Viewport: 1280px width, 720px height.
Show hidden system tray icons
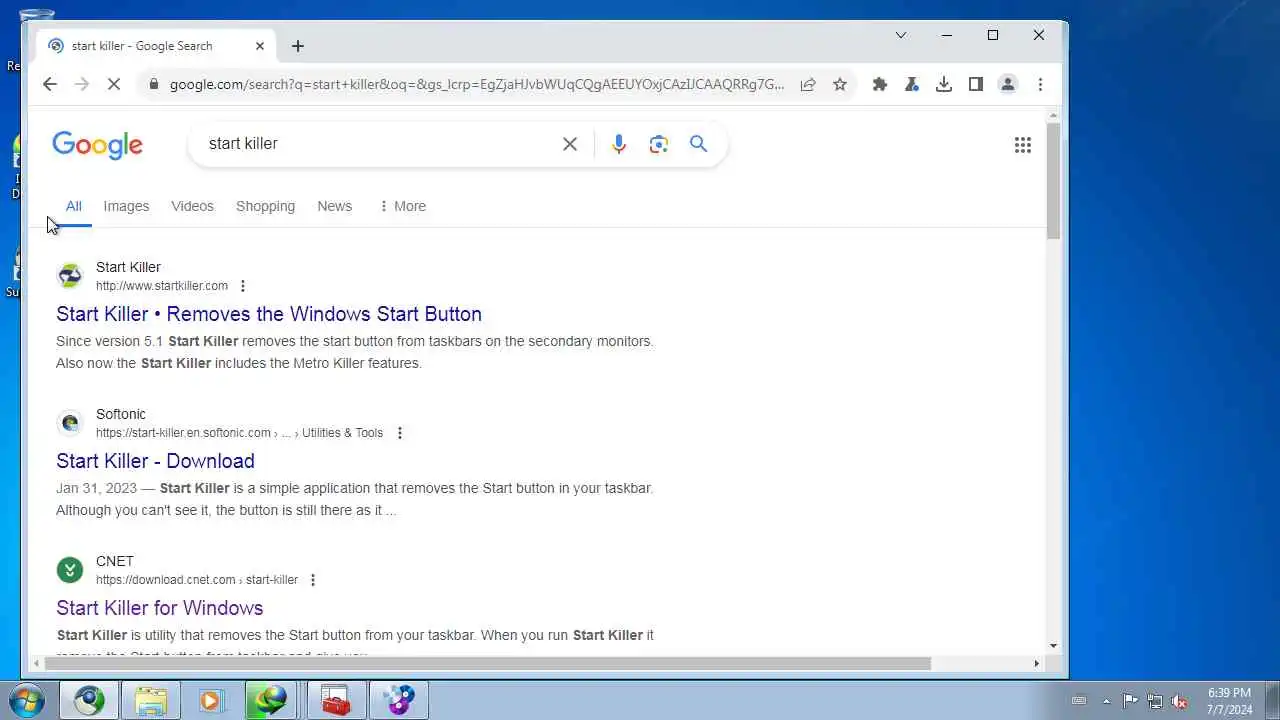coord(1106,701)
